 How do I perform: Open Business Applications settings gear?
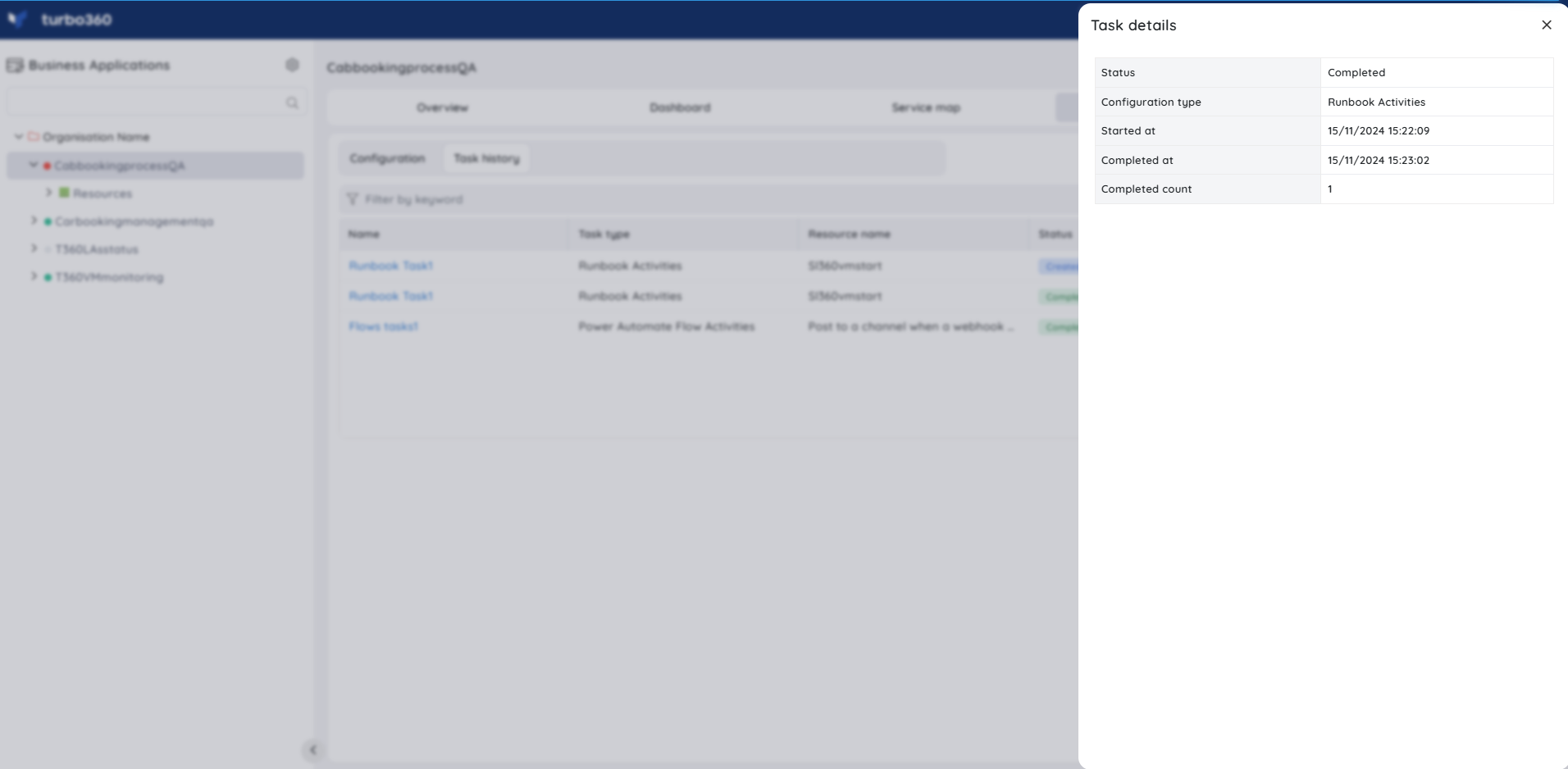point(292,65)
